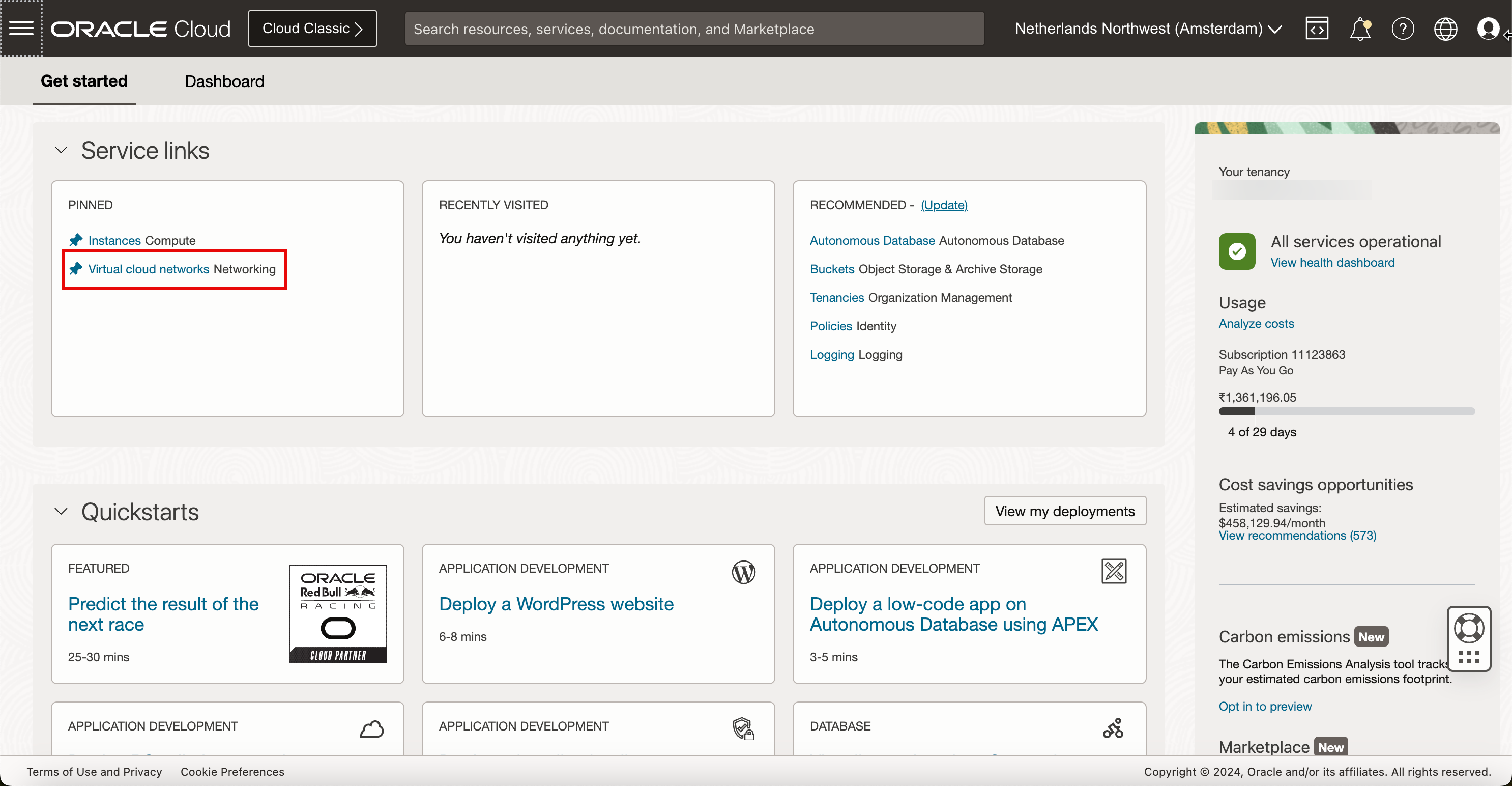Switch to the Dashboard tab
This screenshot has height=786, width=1512.
click(224, 81)
